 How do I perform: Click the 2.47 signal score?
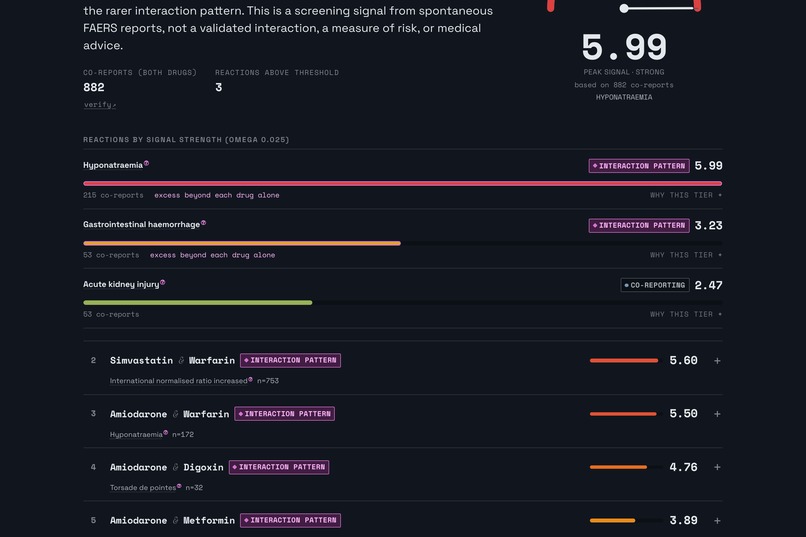[708, 285]
